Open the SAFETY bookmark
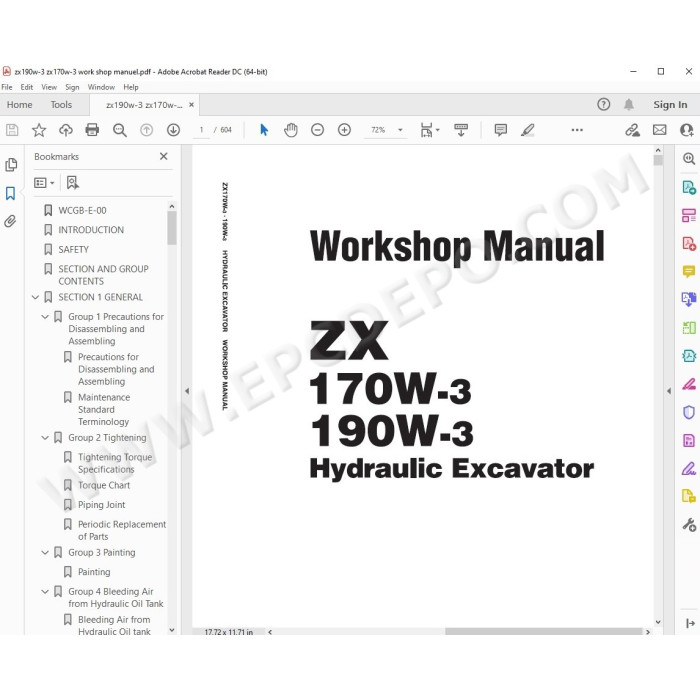The width and height of the screenshot is (700, 700). click(x=74, y=250)
